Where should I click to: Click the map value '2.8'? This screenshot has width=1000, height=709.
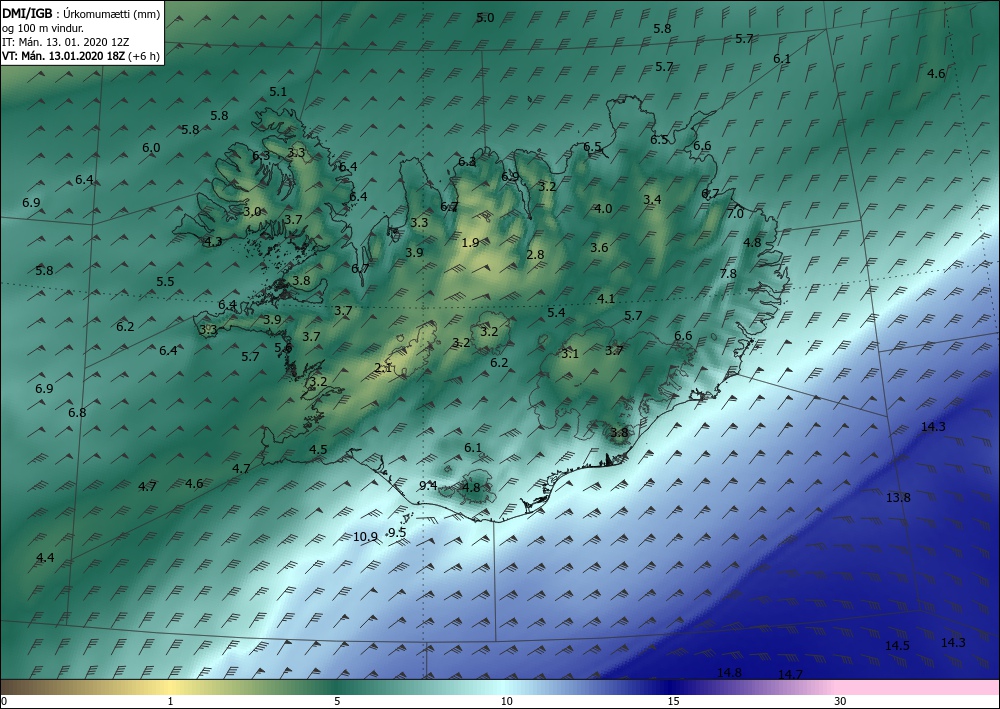click(x=536, y=254)
